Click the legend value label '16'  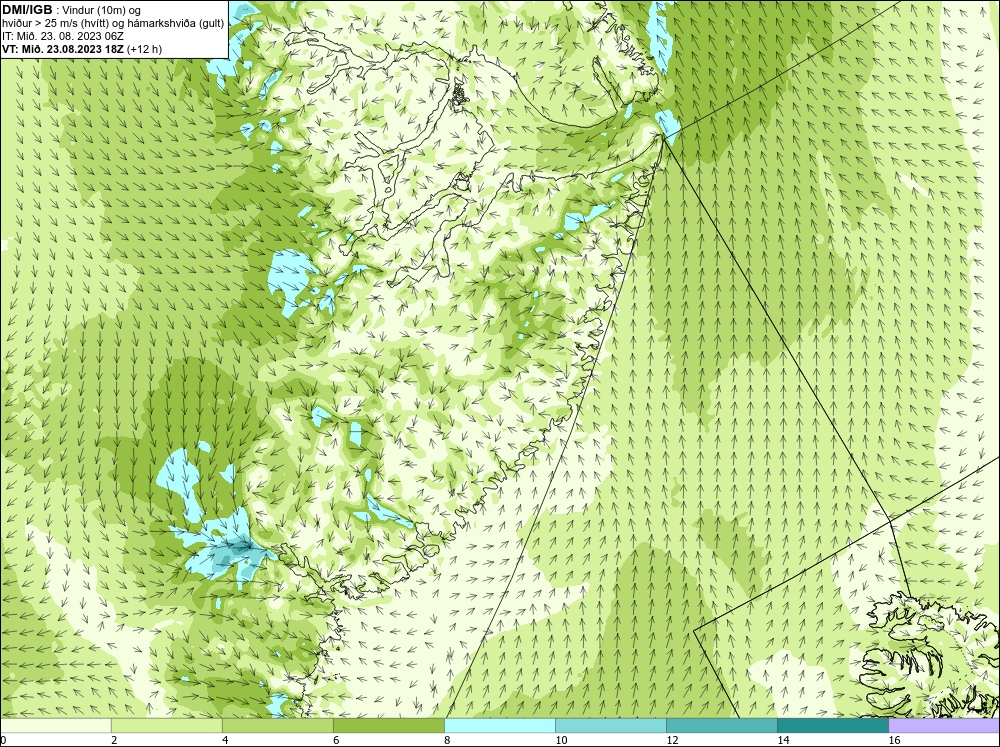tap(893, 740)
